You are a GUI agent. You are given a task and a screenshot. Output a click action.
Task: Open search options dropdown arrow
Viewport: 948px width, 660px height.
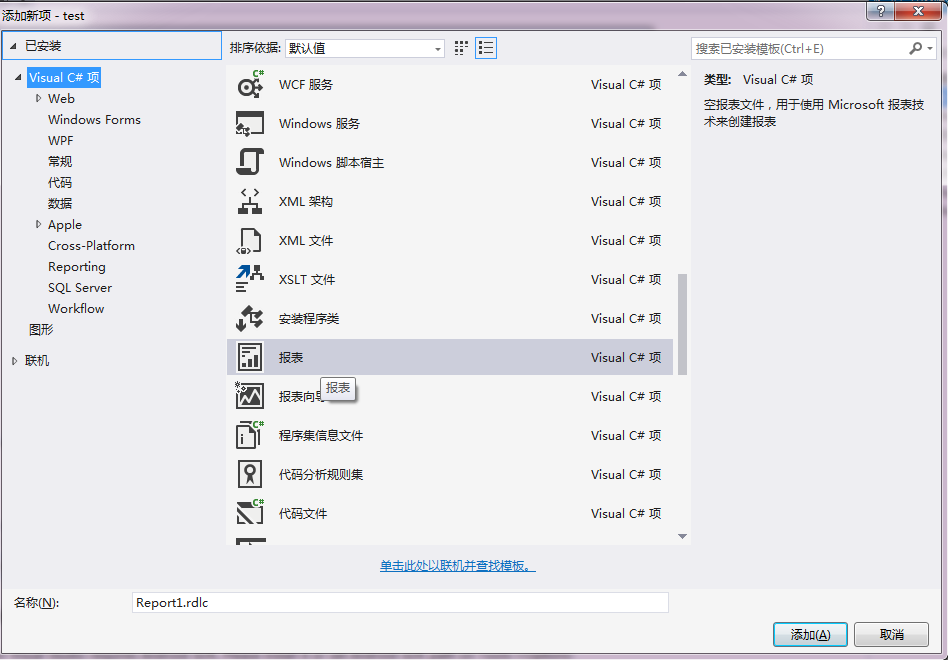click(x=930, y=48)
